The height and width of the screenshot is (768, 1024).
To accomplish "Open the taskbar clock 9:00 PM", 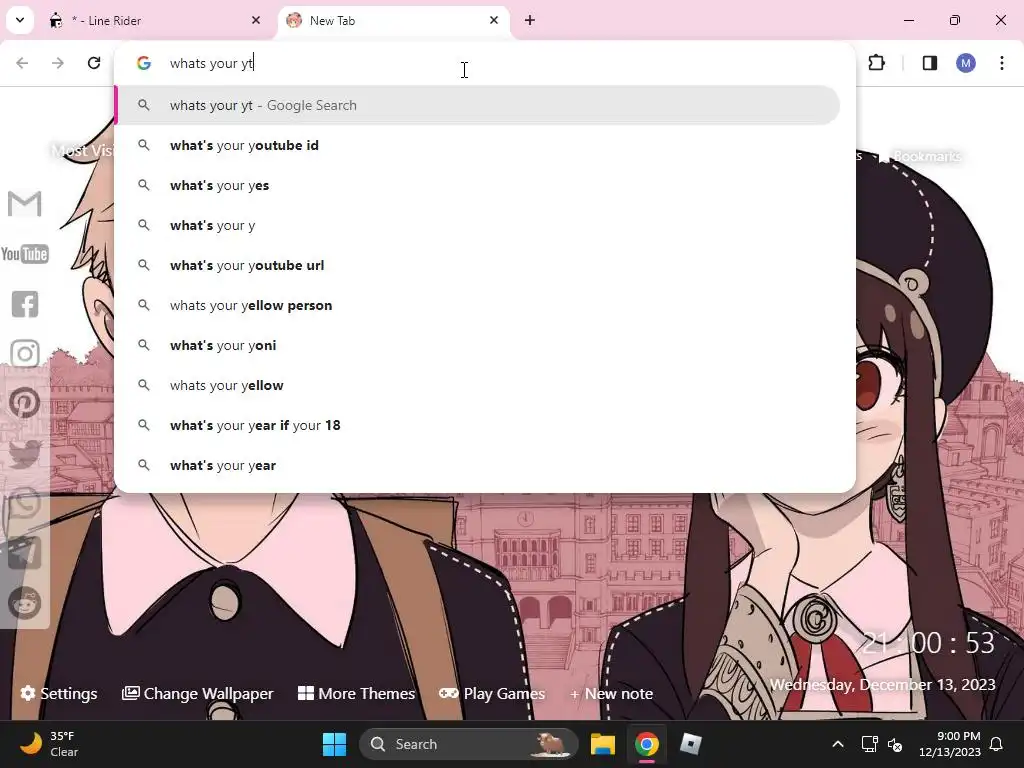I will (x=950, y=744).
